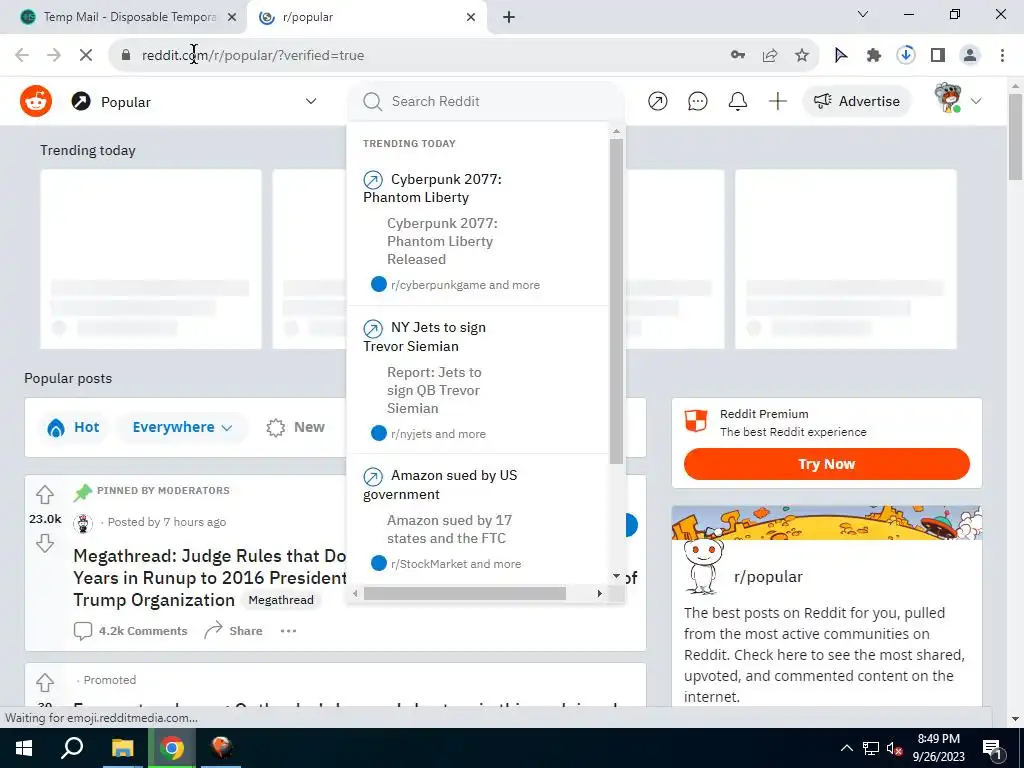Click the vertical scrollbar in search dropdown
1024x768 pixels.
pos(616,300)
